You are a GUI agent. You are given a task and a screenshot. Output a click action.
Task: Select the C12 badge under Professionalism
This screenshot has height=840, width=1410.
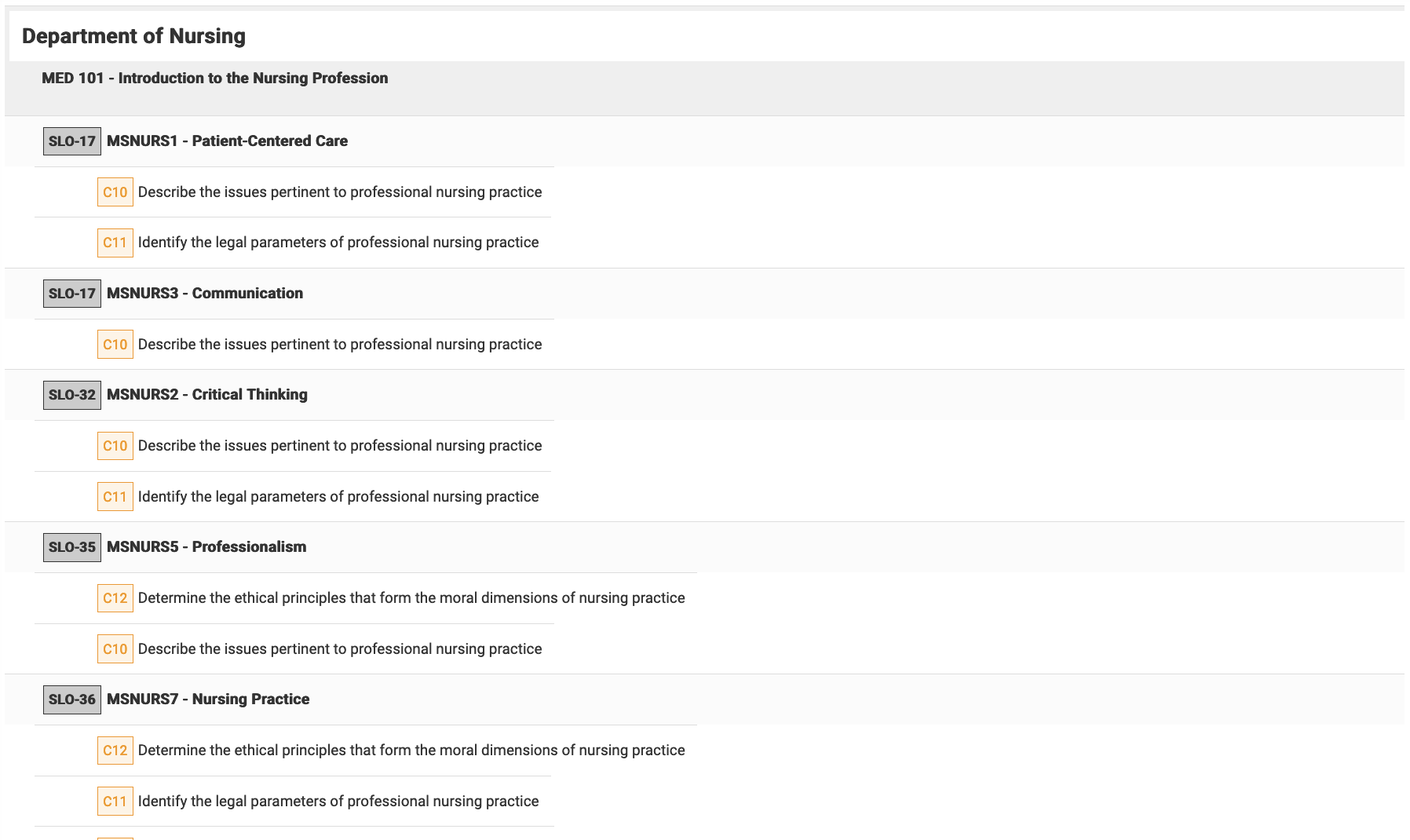(115, 598)
